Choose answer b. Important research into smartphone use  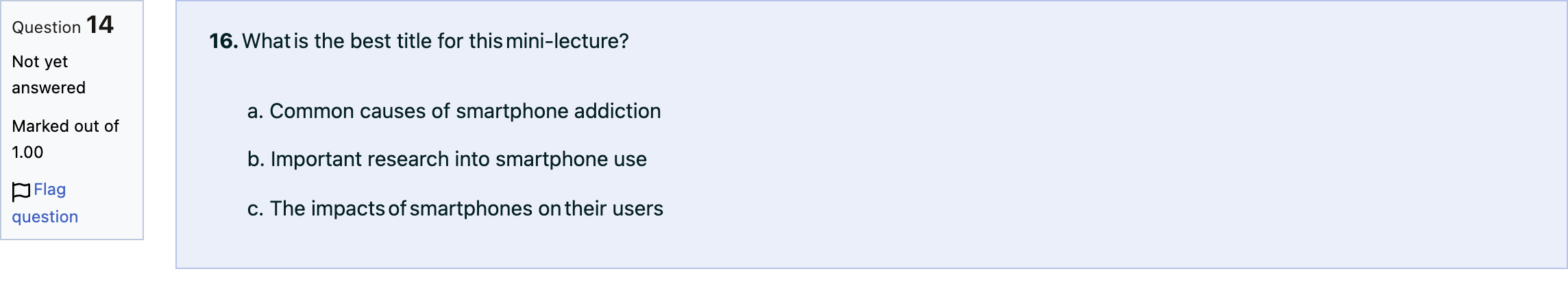[x=447, y=159]
